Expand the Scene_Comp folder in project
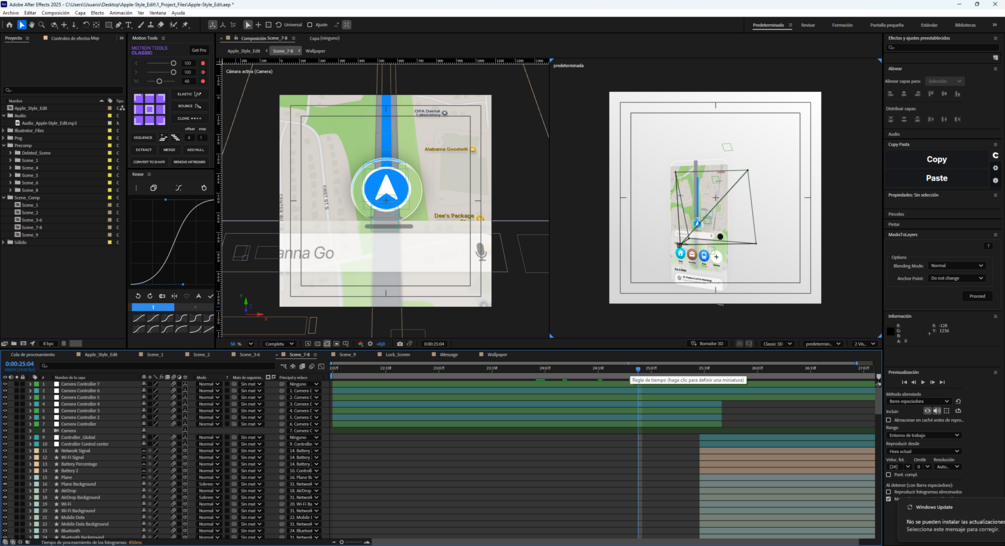This screenshot has width=1005, height=546. point(4,197)
